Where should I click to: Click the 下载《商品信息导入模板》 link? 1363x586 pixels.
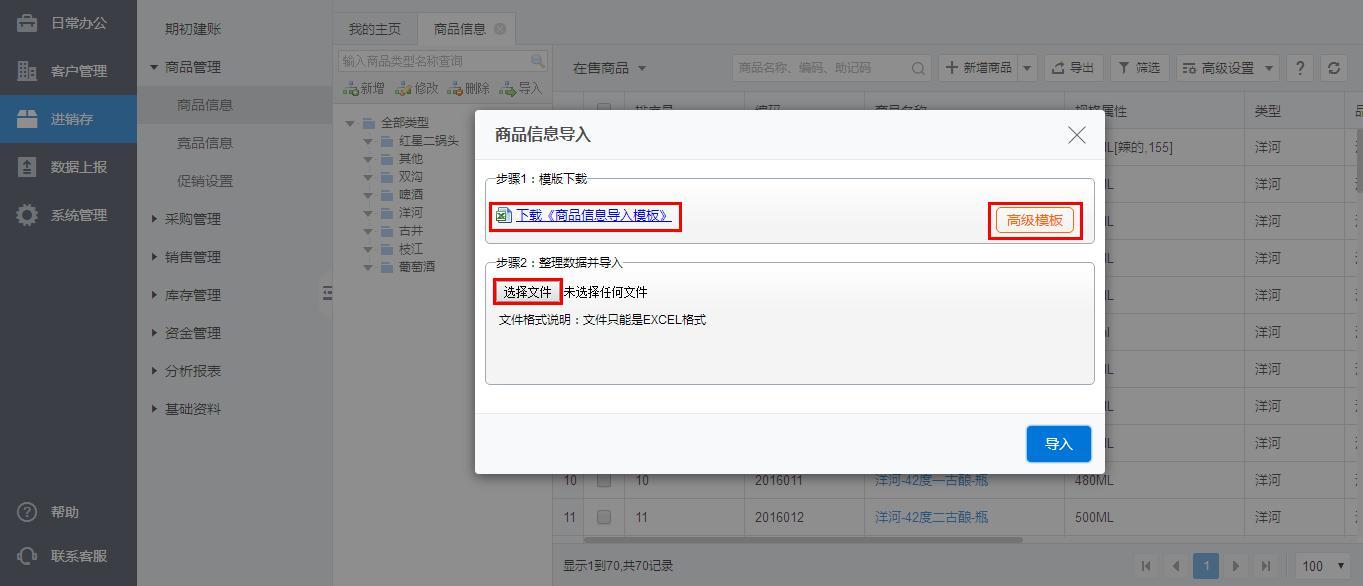coord(592,215)
